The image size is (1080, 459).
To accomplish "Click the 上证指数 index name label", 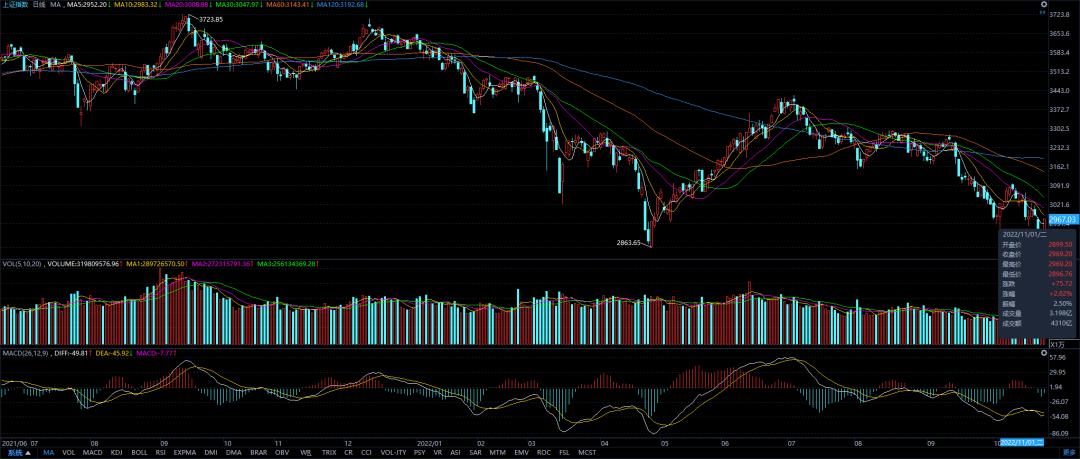I will [16, 4].
